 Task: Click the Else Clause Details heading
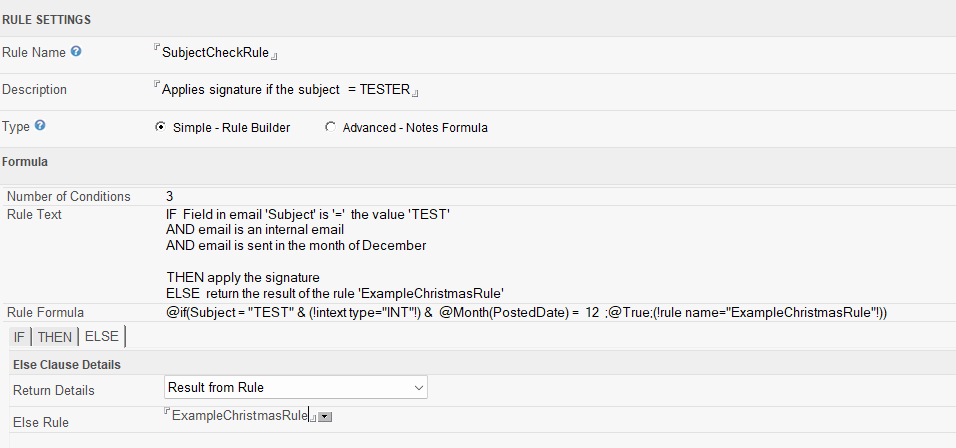[66, 365]
